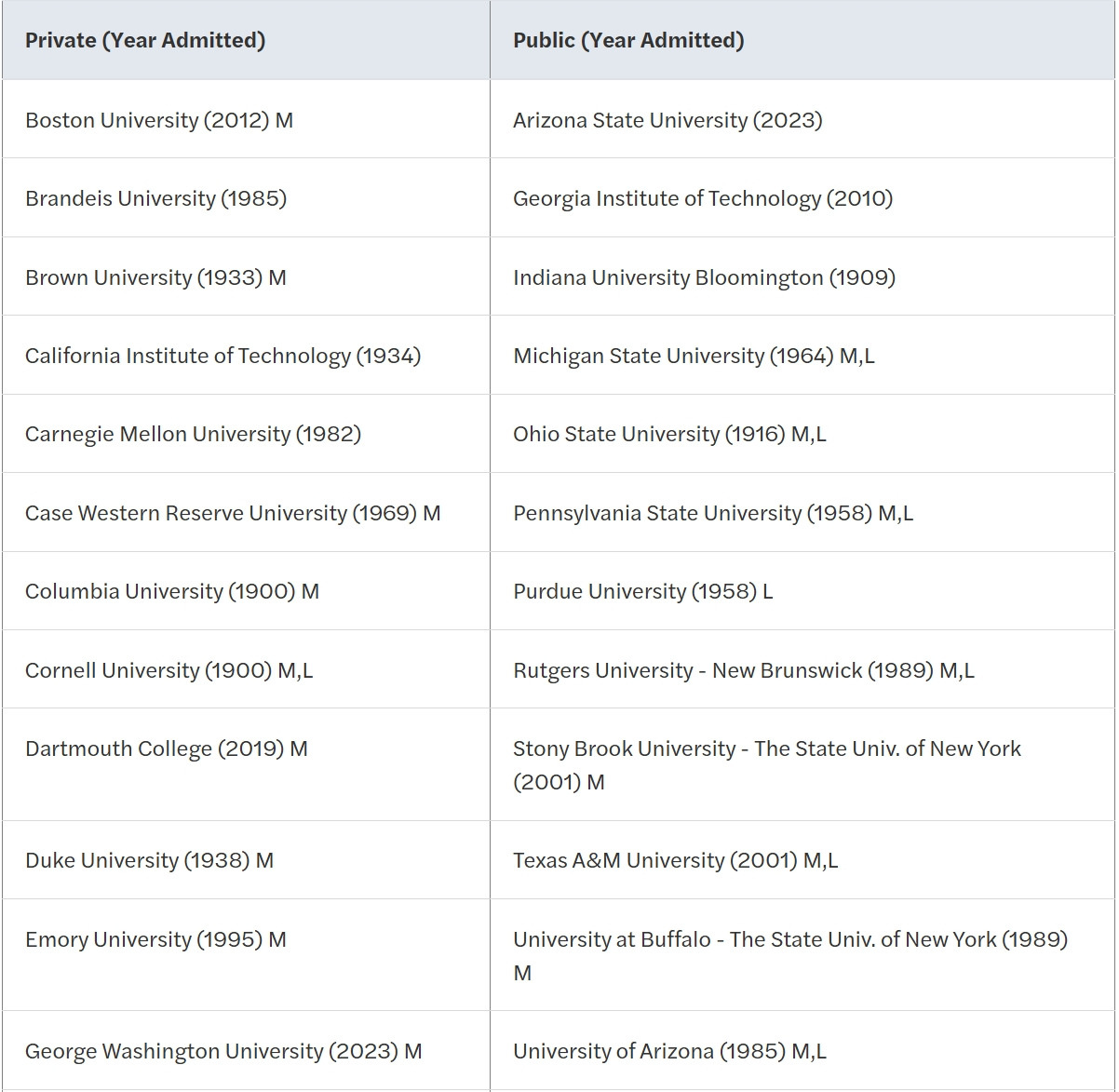This screenshot has width=1119, height=1092.
Task: Click Indiana University Bloomington (1909) text
Action: pos(704,277)
